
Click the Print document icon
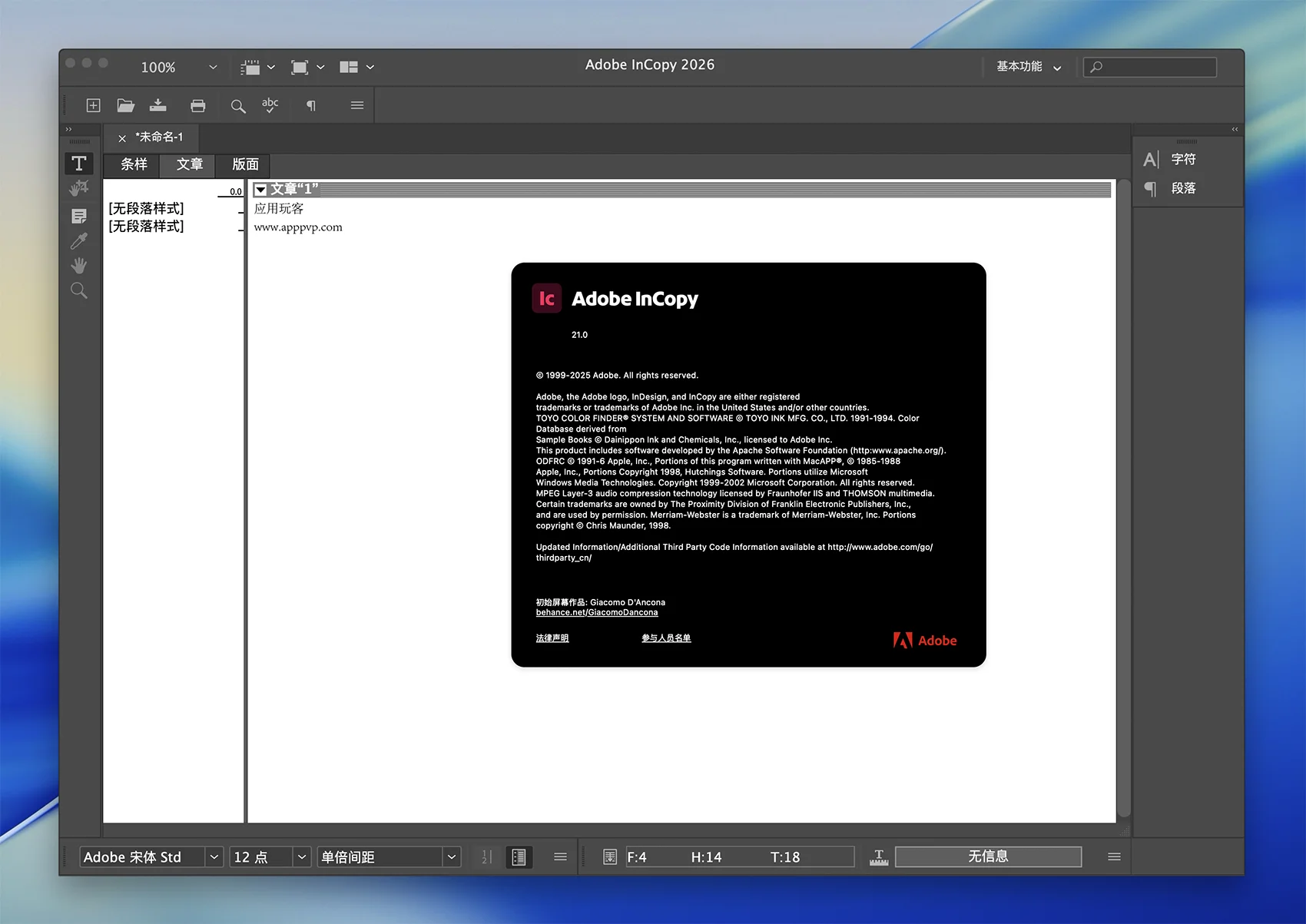[x=197, y=106]
